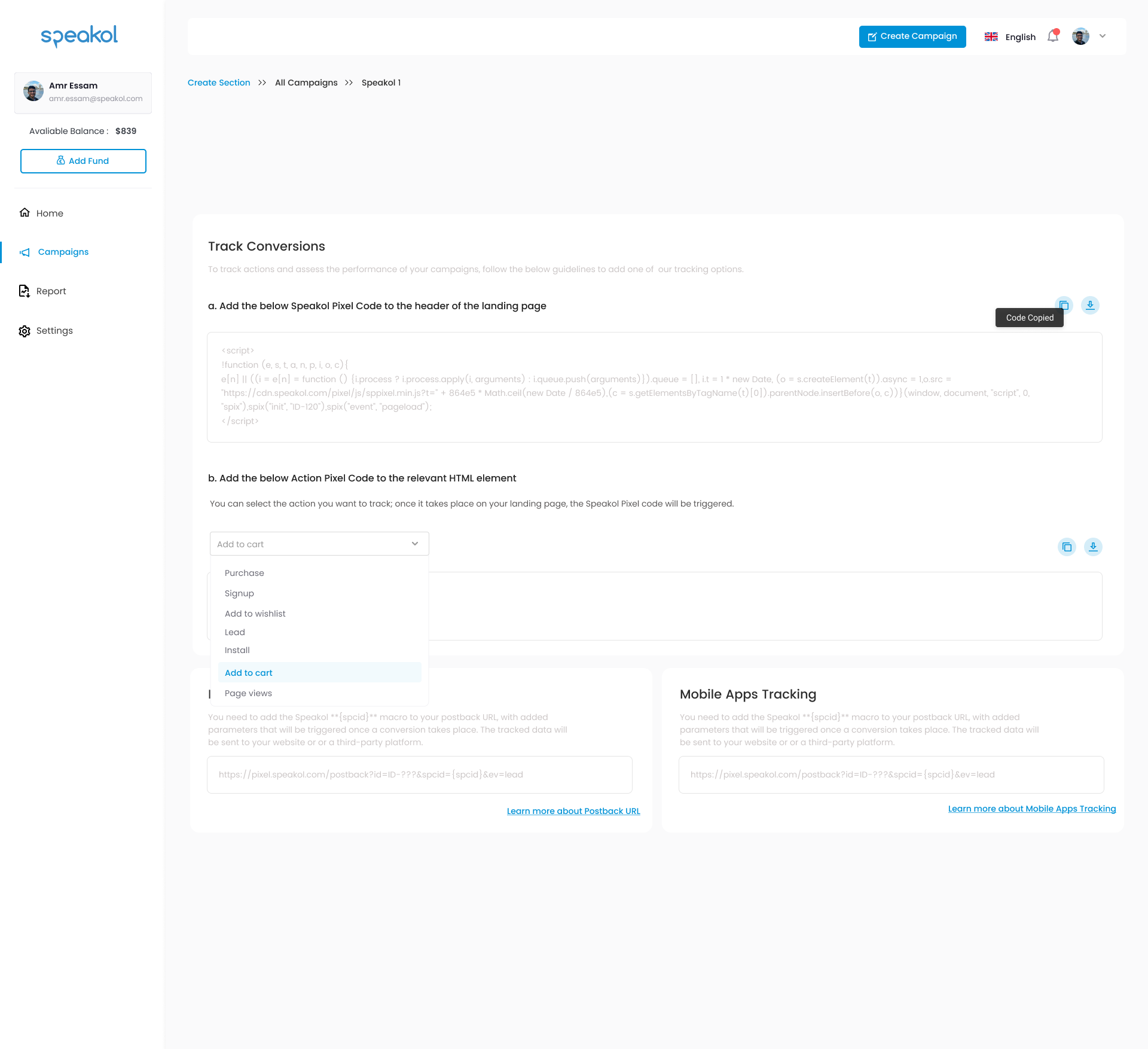Collapse the Add to cart action dropdown
Image resolution: width=1148 pixels, height=1049 pixels.
(319, 544)
